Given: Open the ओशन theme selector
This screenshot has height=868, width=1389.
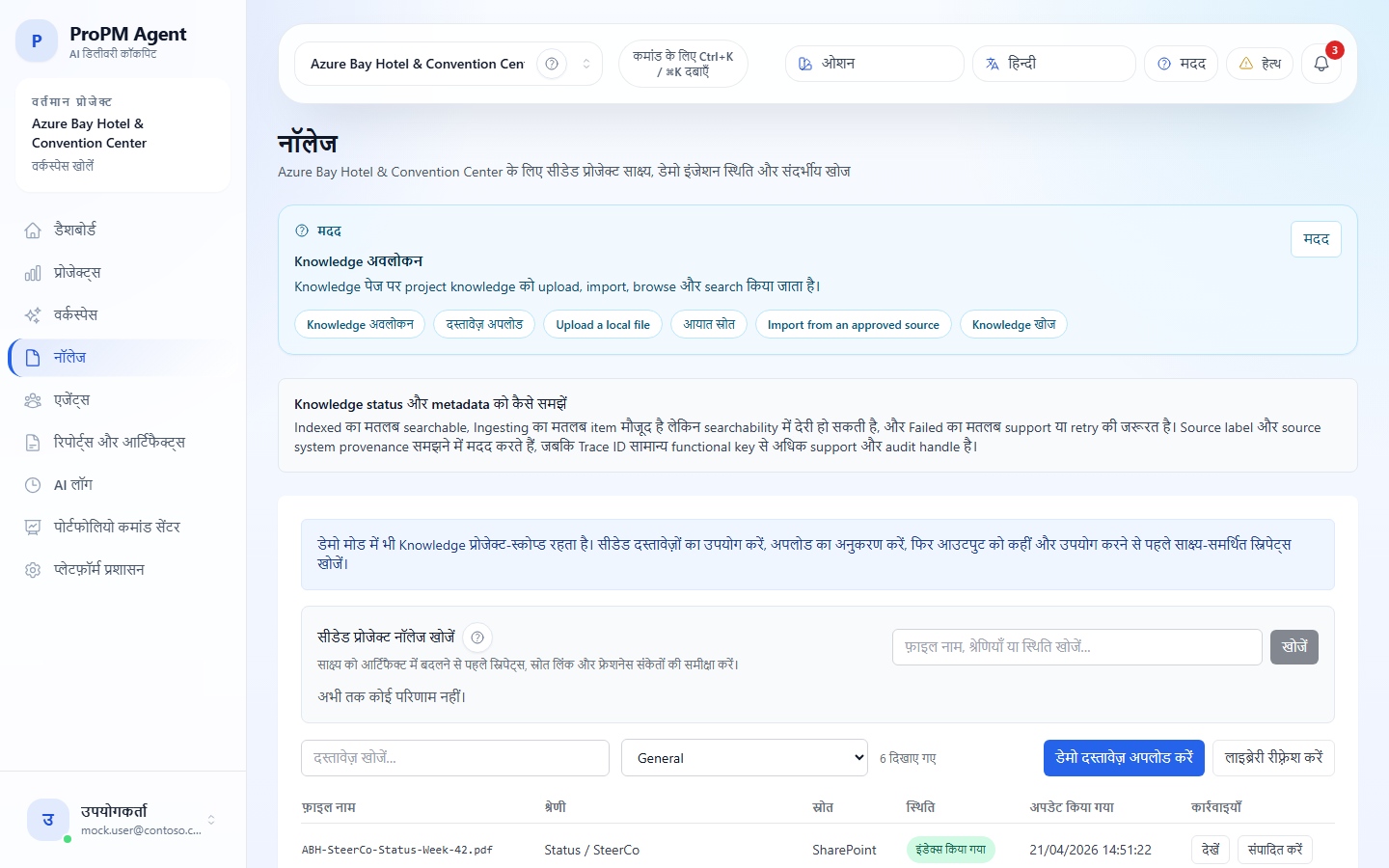Looking at the screenshot, I should point(874,64).
